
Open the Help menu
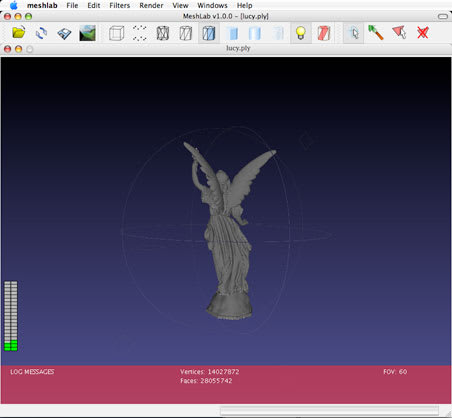(244, 5)
